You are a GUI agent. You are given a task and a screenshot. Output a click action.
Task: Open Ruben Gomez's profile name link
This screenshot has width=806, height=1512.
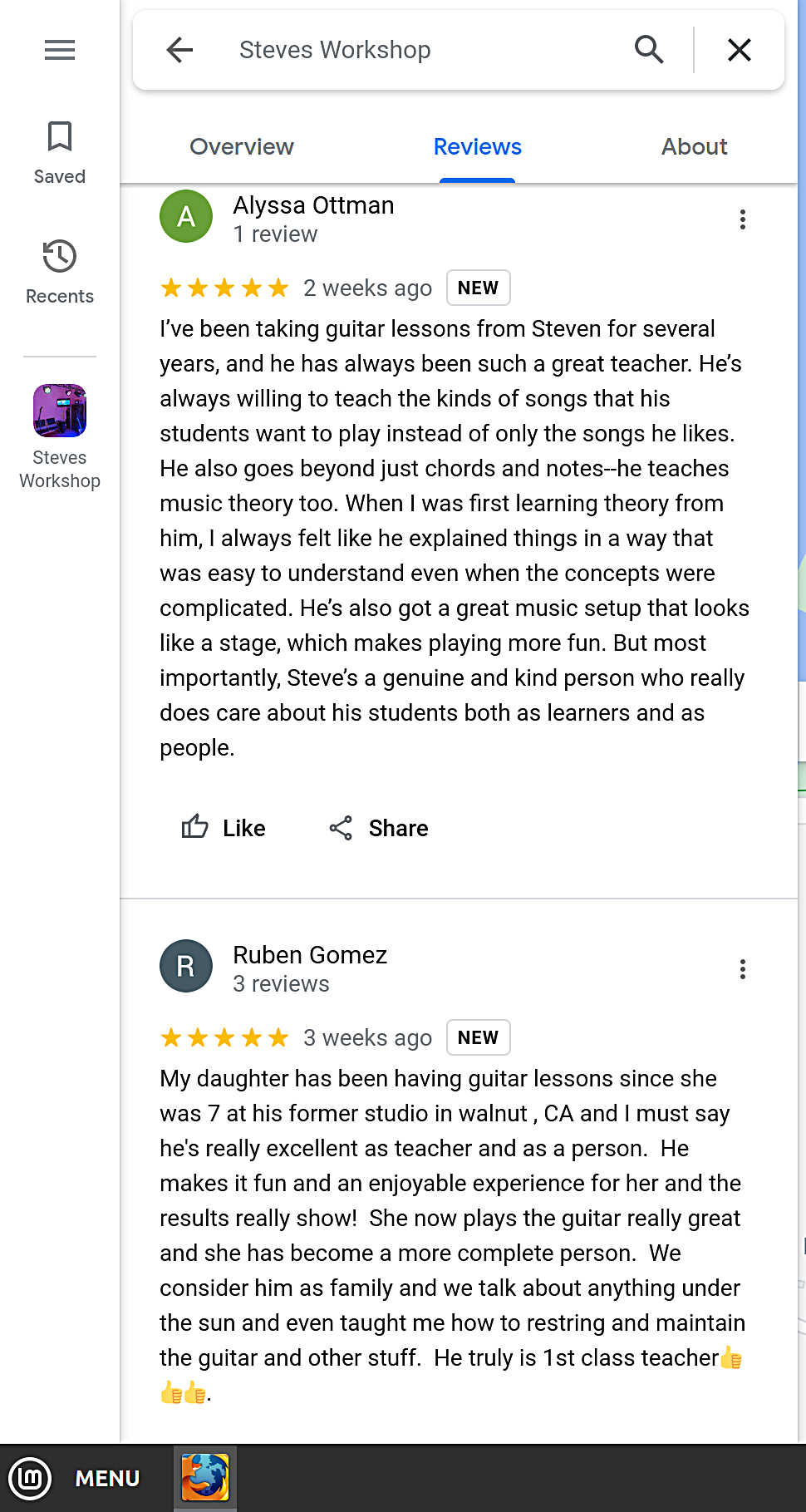310,955
